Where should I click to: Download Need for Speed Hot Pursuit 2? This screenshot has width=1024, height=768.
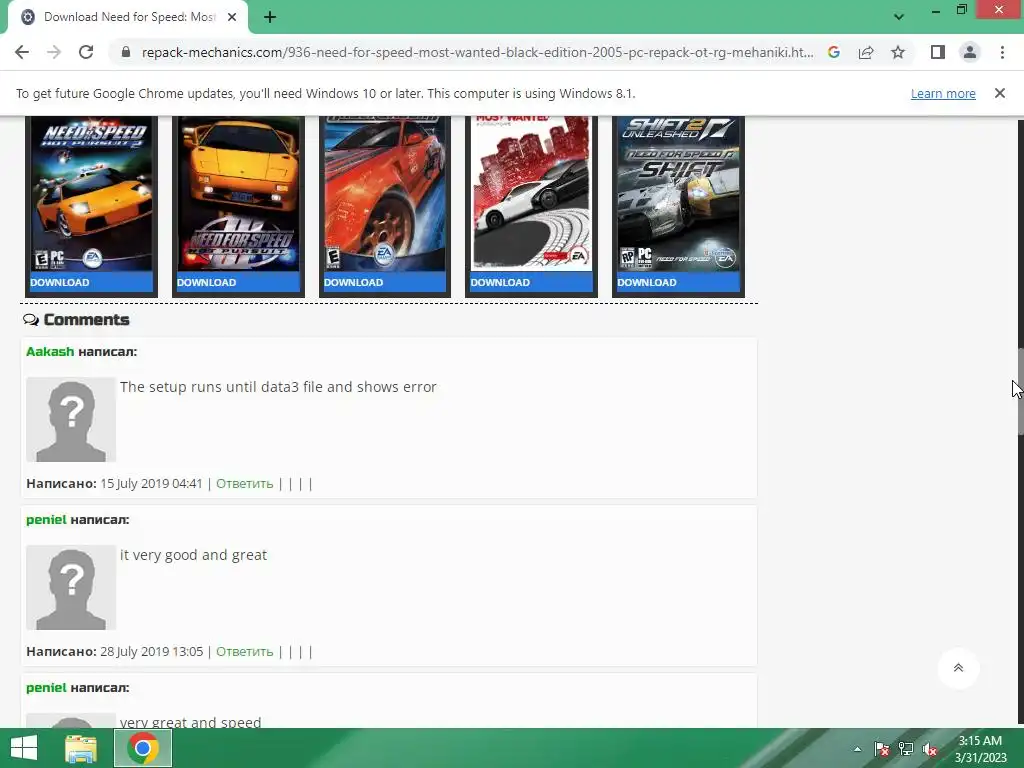tap(59, 282)
